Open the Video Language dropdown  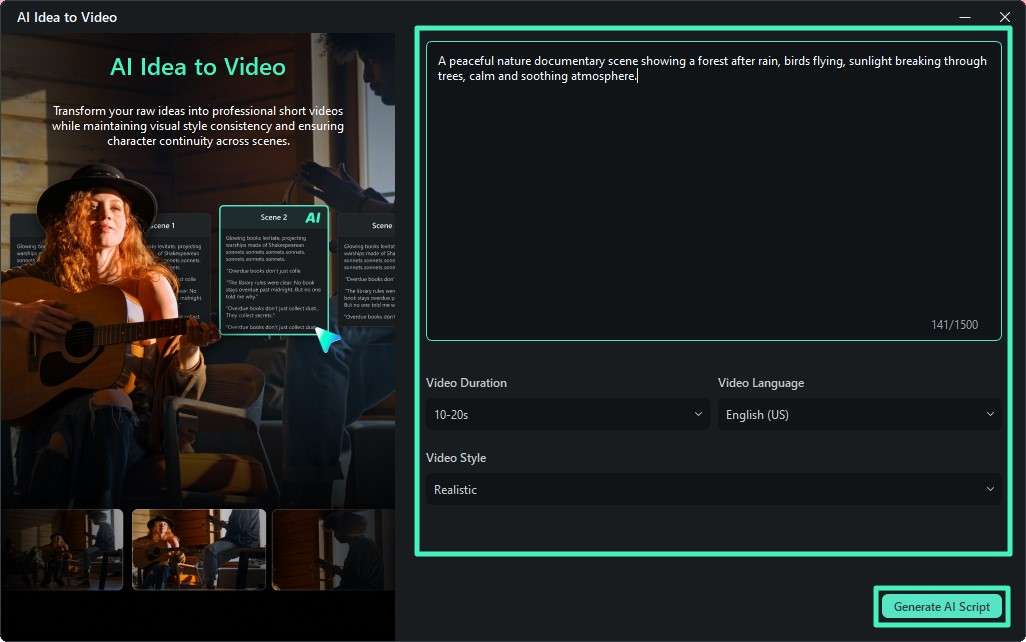[x=859, y=414]
